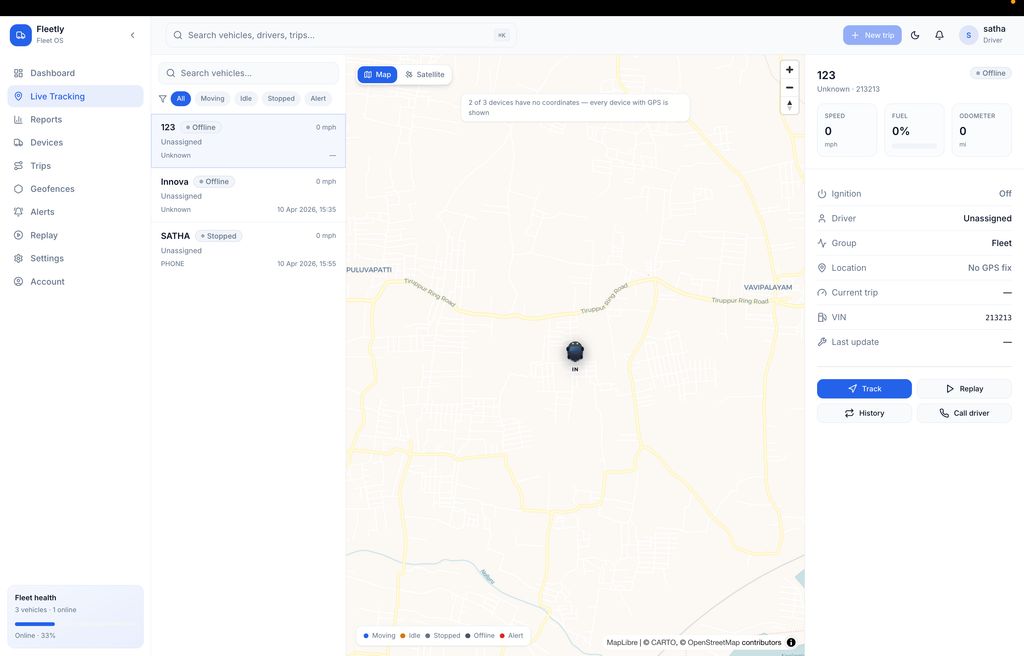Screen dimensions: 1024x656
Task: Click the Track button for vehicle 123
Action: click(x=863, y=388)
